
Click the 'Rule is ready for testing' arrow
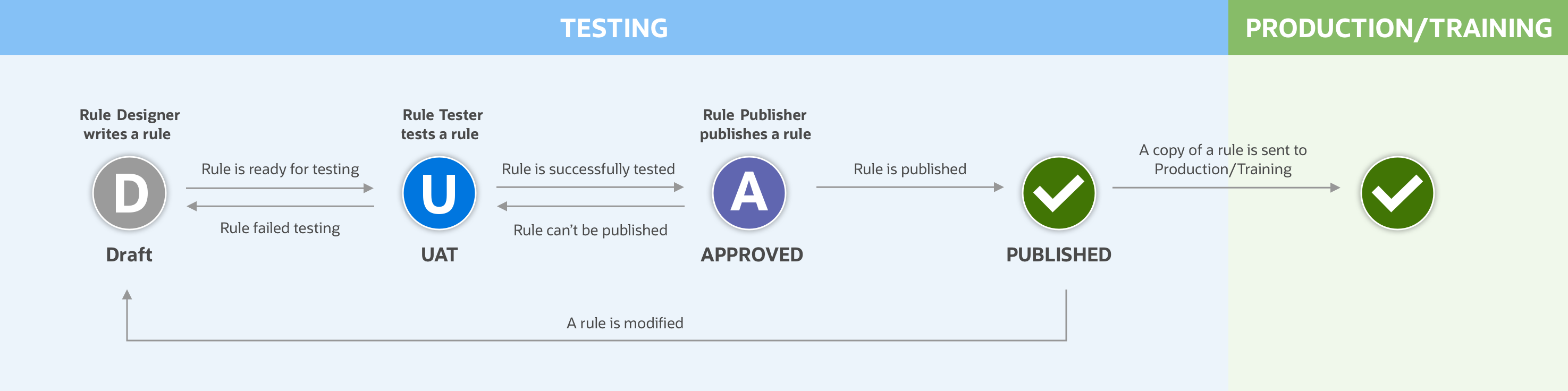coord(280,188)
